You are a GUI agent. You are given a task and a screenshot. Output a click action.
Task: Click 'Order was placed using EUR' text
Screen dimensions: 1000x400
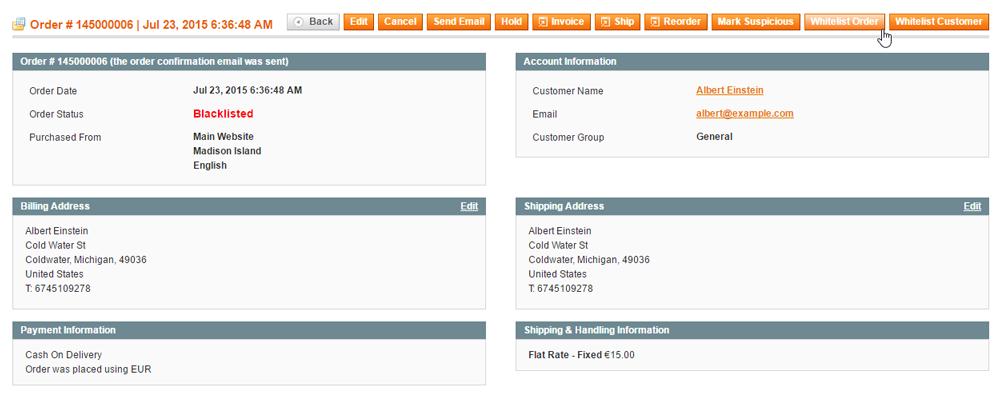tap(88, 369)
